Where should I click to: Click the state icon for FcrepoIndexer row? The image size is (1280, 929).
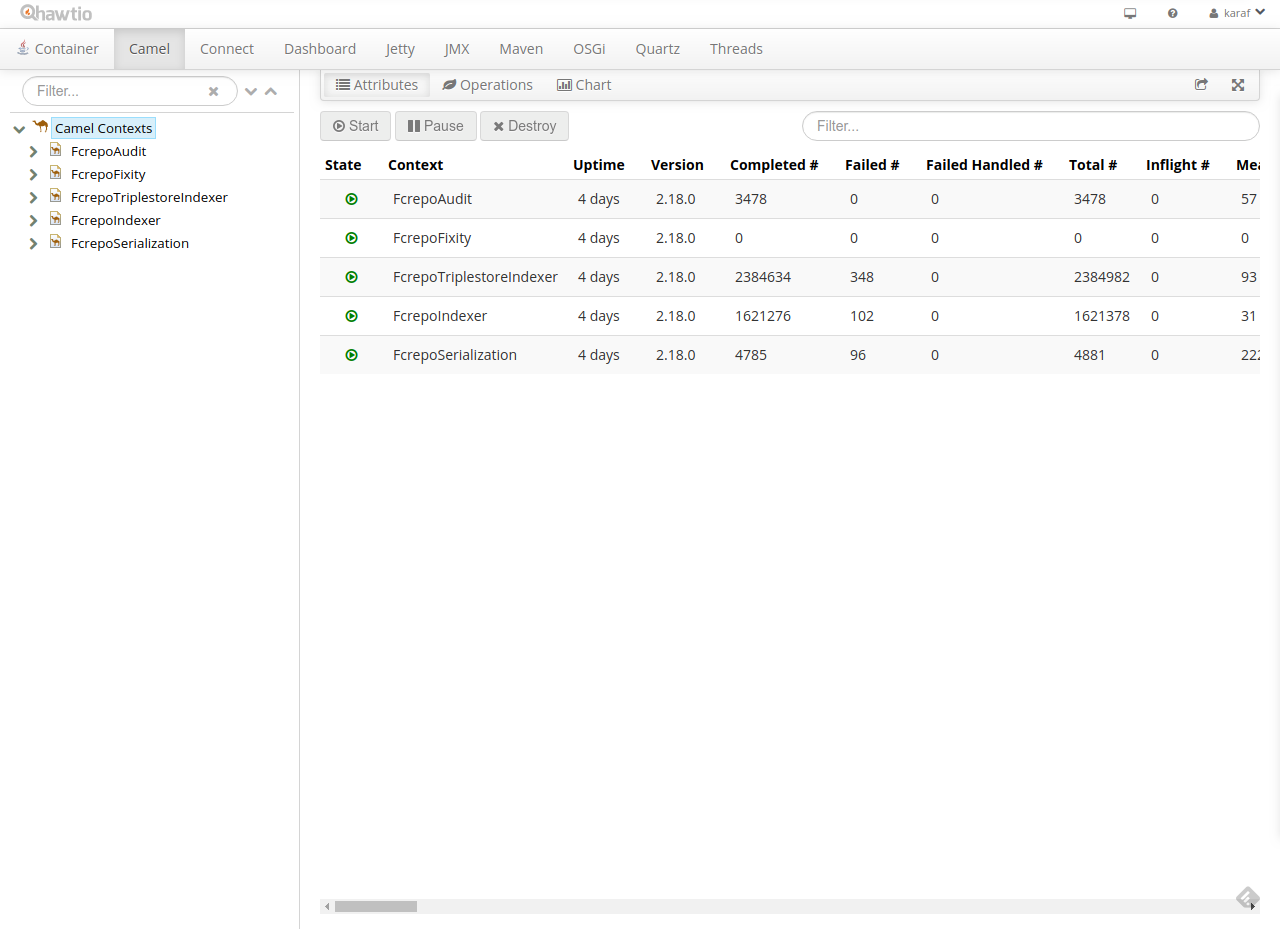click(351, 316)
